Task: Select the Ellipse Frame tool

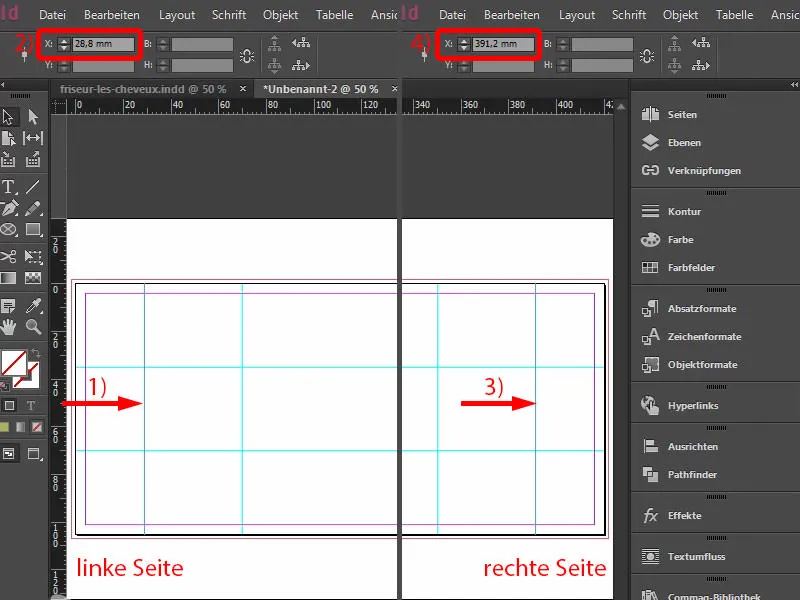Action: 9,230
